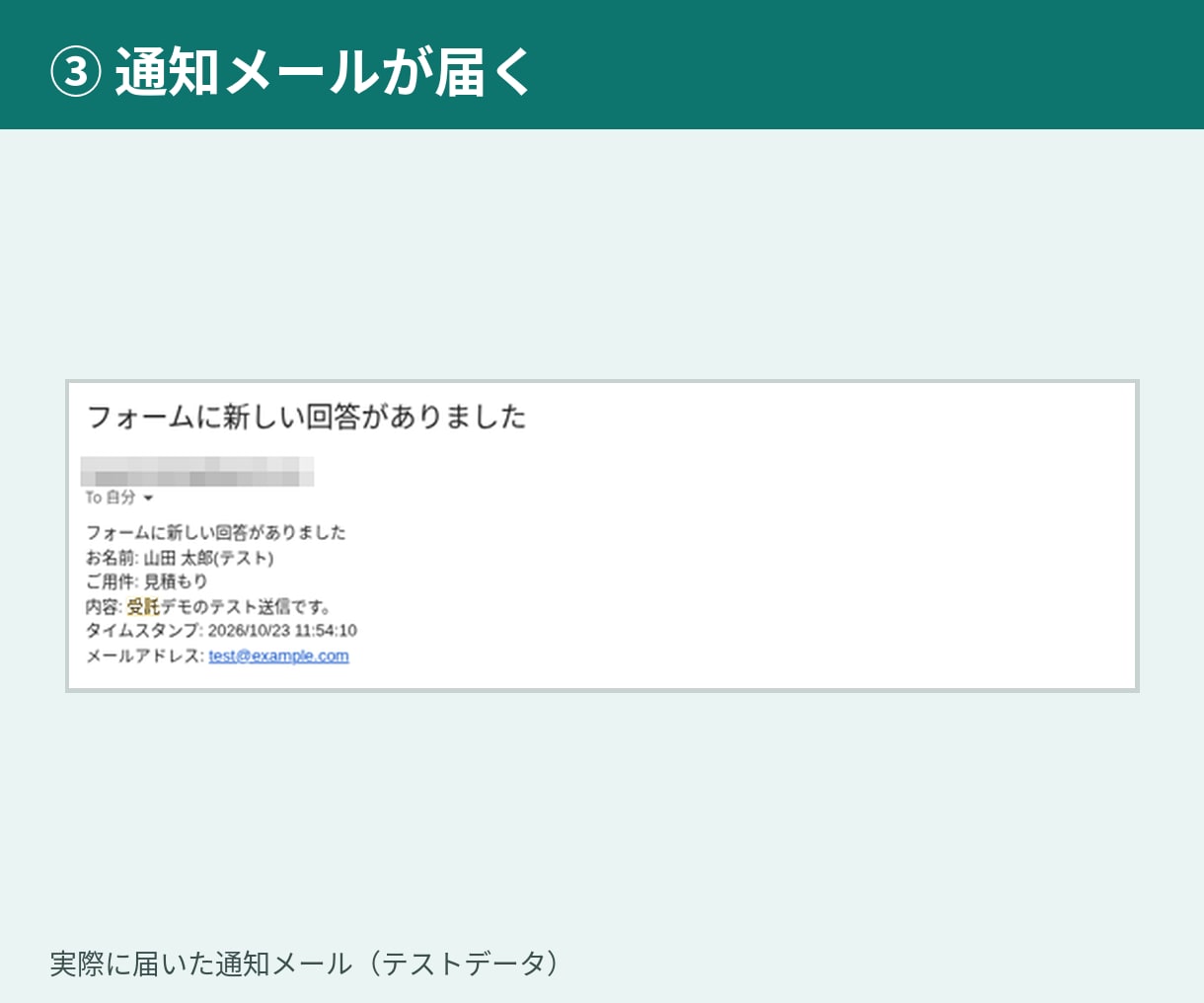The width and height of the screenshot is (1204, 1003).
Task: Select the timestamp 2026/10/23 11:54:10
Action: tap(282, 631)
